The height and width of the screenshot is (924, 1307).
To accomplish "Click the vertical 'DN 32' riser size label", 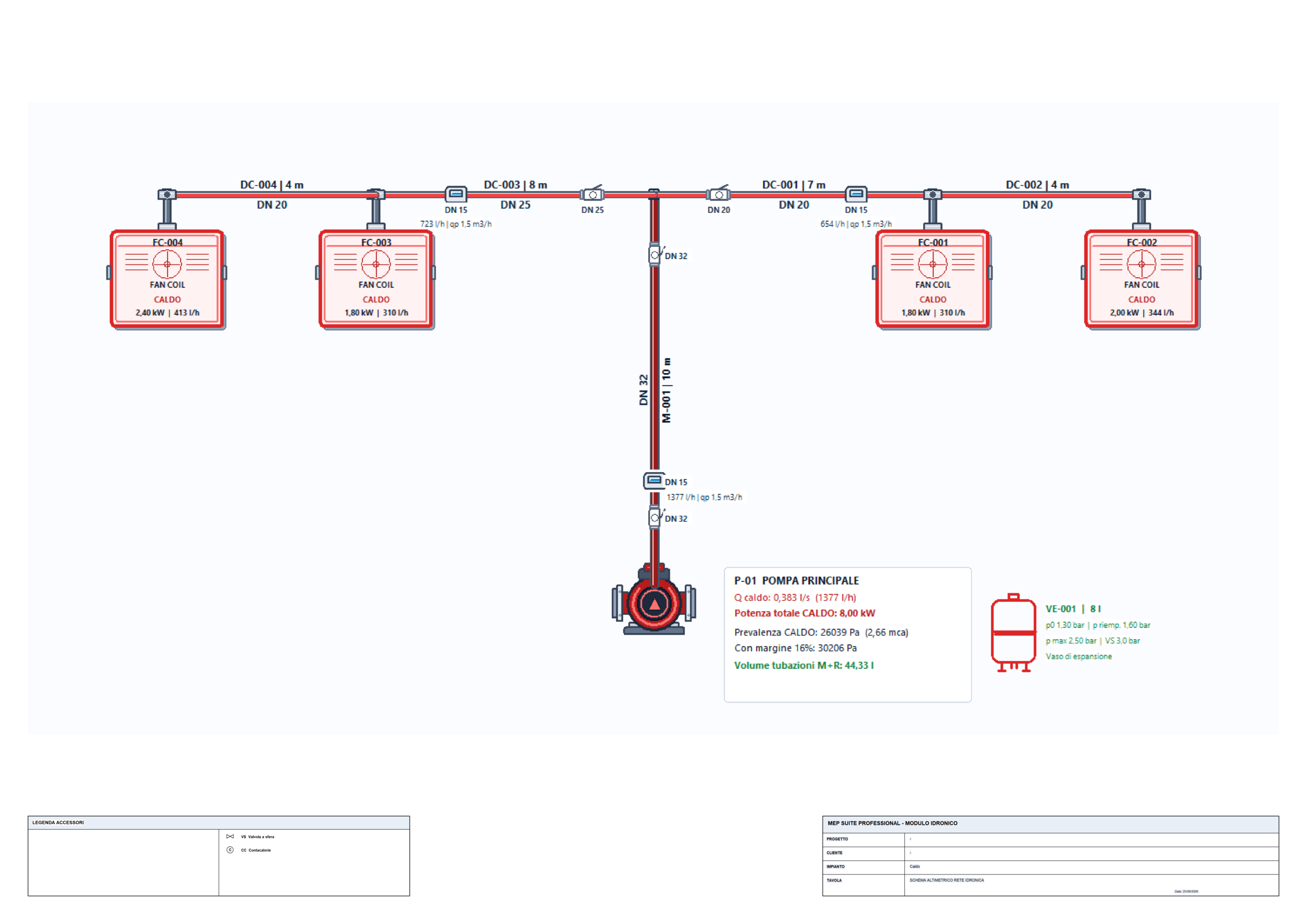I will click(643, 390).
